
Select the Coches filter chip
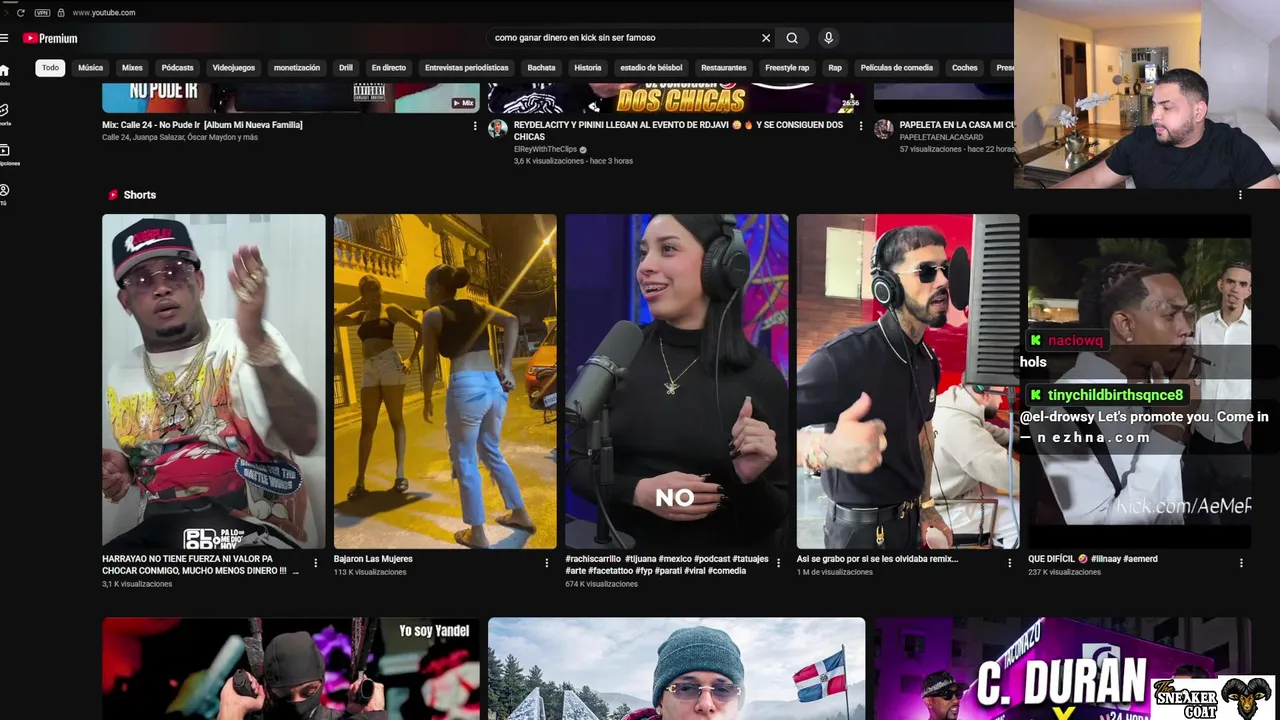(x=965, y=68)
